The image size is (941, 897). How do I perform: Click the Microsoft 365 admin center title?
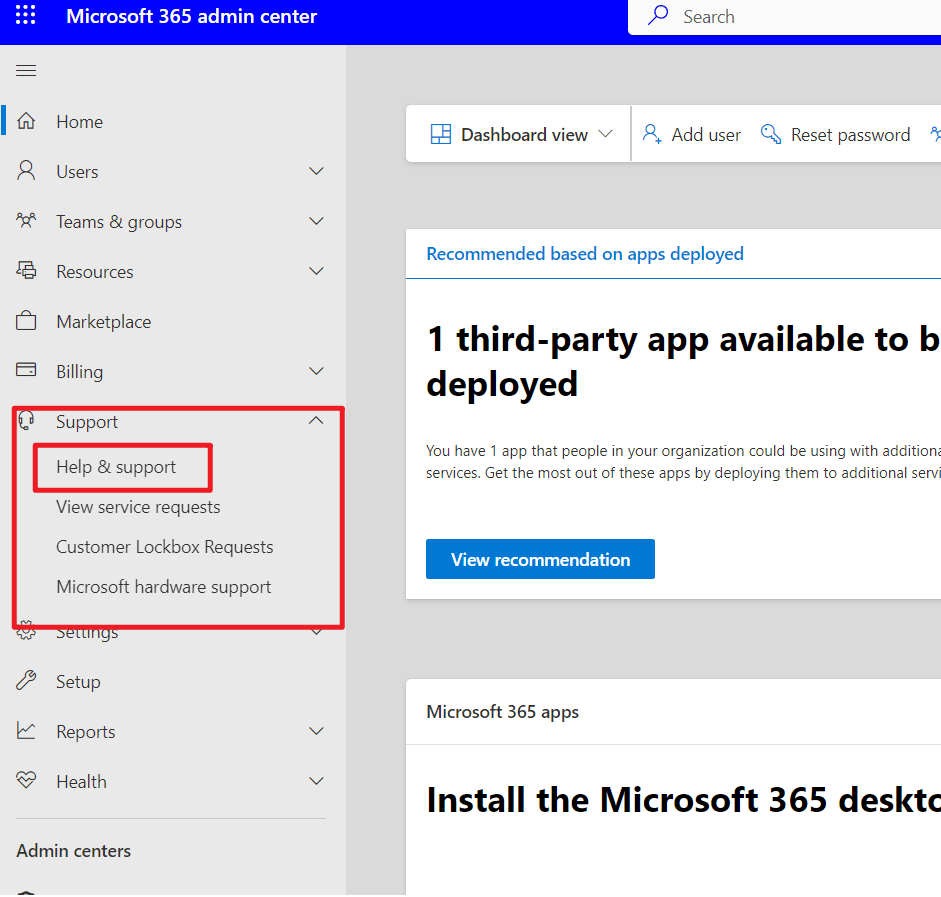(191, 16)
